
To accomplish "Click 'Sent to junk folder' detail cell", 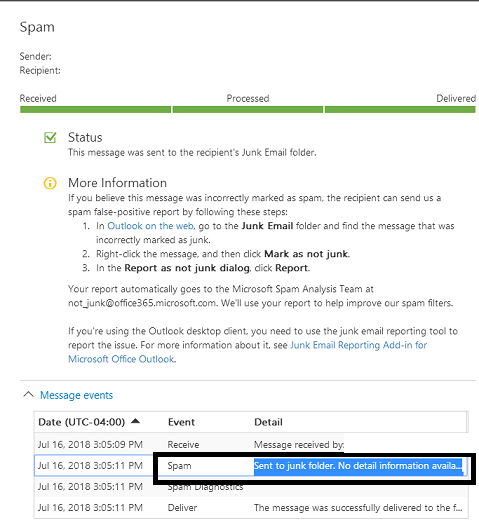I will click(x=358, y=466).
